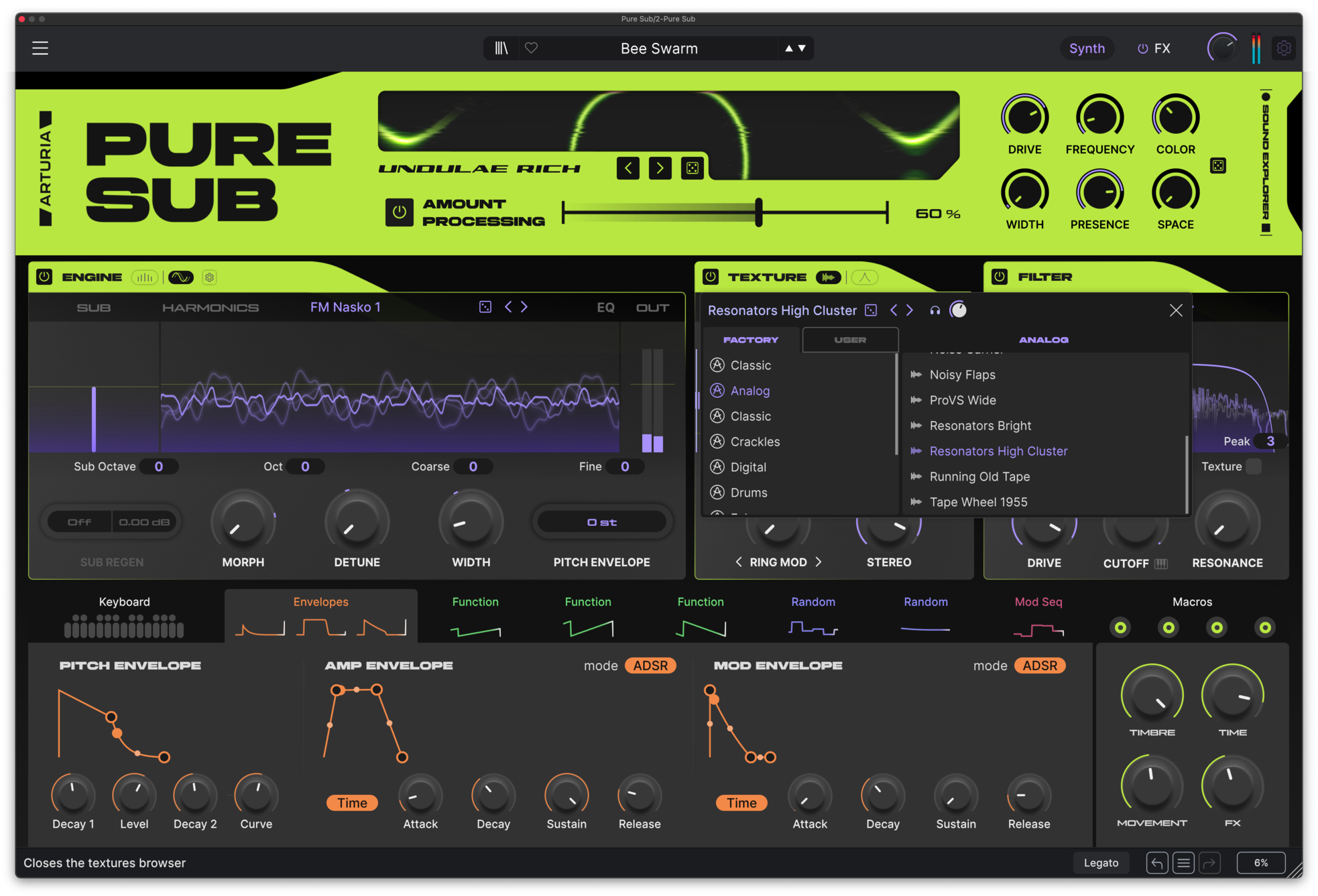Toggle the FX power button

(1142, 48)
